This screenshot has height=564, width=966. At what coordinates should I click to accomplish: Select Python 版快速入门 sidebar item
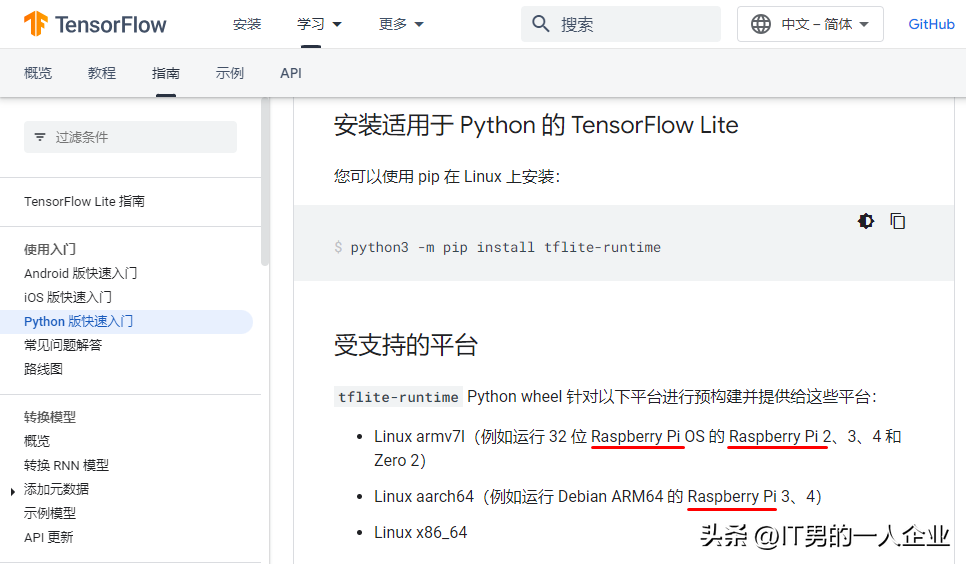point(126,321)
